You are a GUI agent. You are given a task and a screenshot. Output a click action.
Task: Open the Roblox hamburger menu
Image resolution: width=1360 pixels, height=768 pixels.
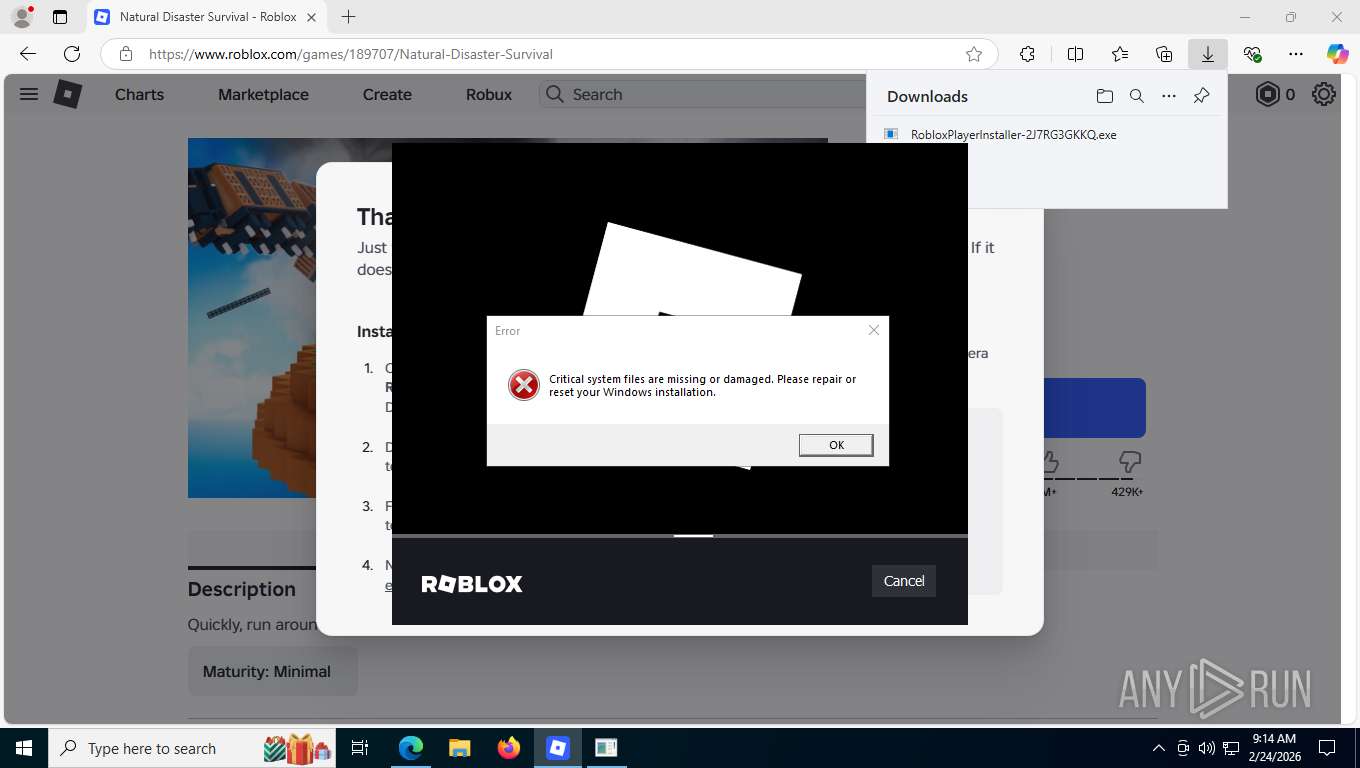click(29, 94)
